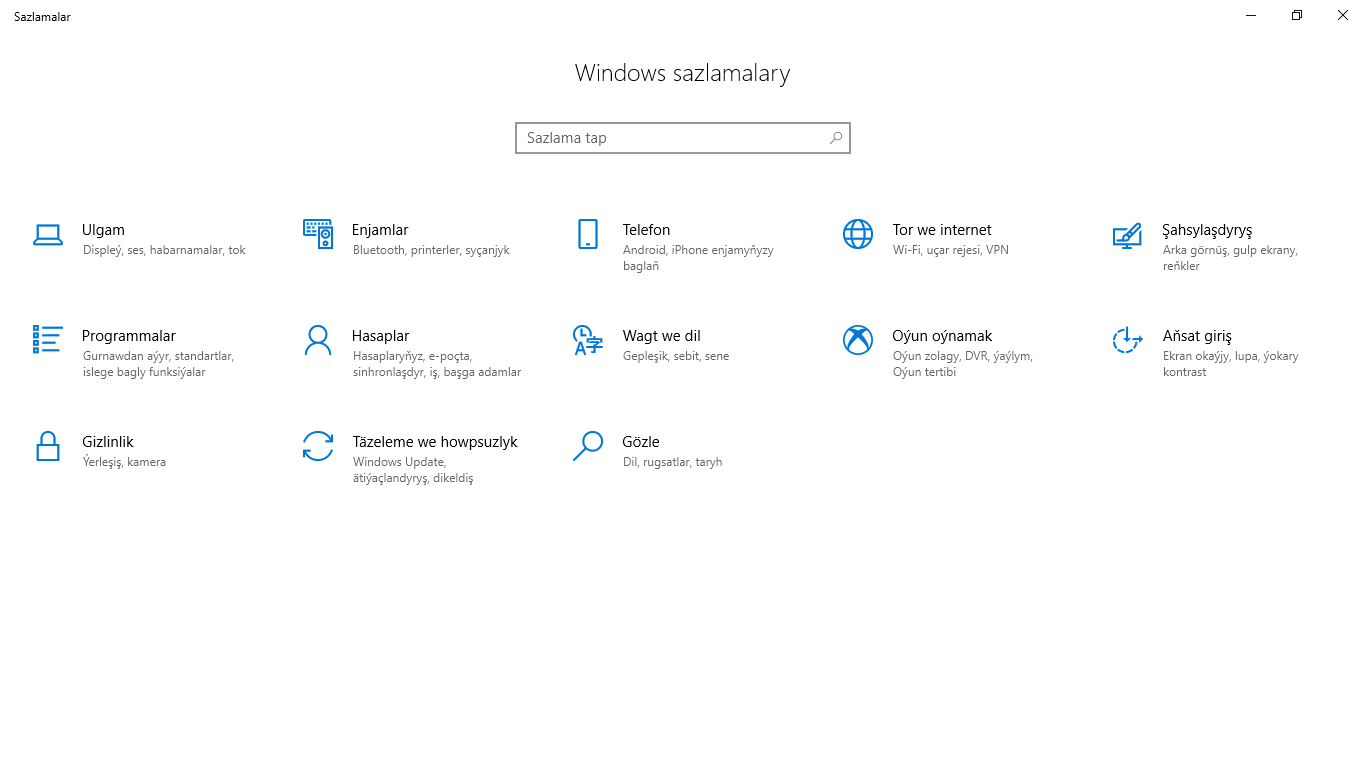Open Şahsylaşdyryş title link
The image size is (1366, 768).
pyautogui.click(x=1207, y=230)
